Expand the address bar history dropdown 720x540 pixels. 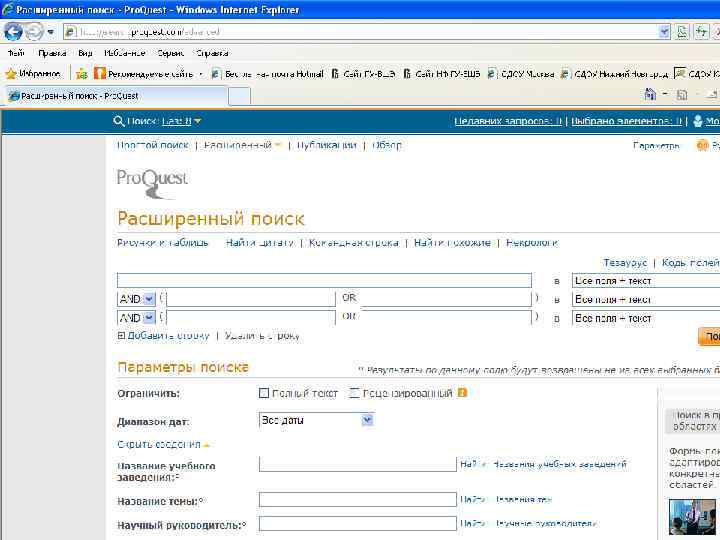(x=664, y=32)
